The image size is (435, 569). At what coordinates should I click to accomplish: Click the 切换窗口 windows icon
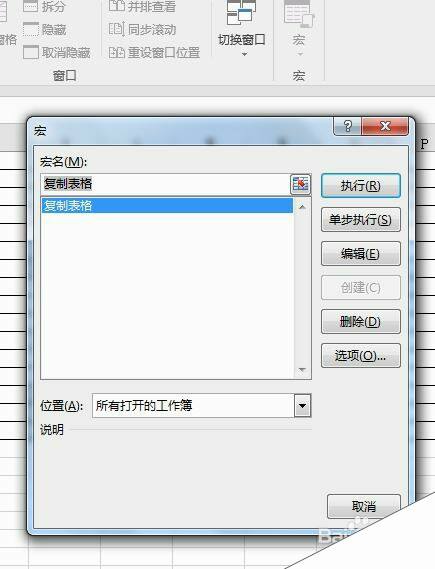coord(241,13)
